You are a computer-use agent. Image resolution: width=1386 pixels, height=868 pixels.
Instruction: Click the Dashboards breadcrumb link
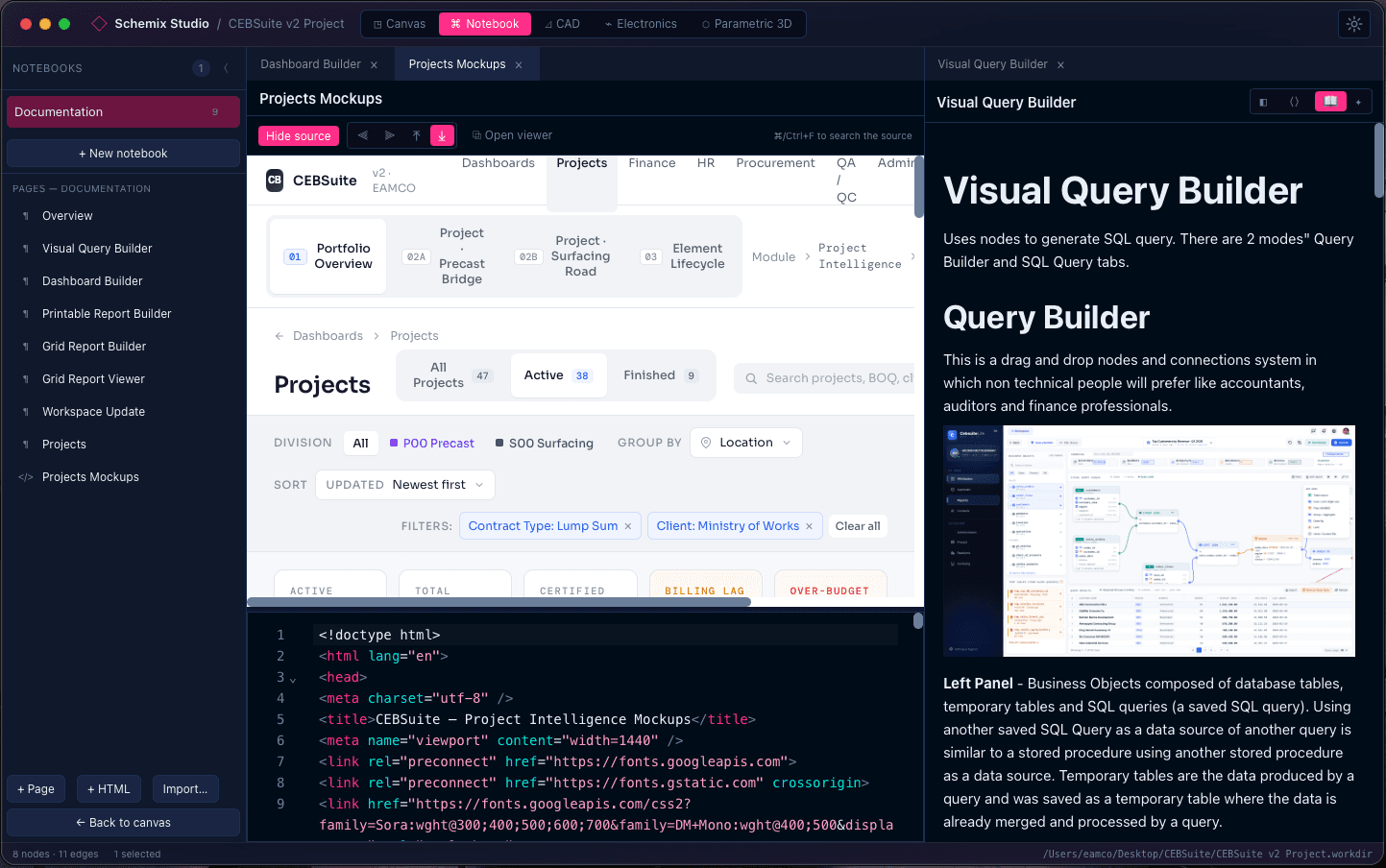coord(328,336)
